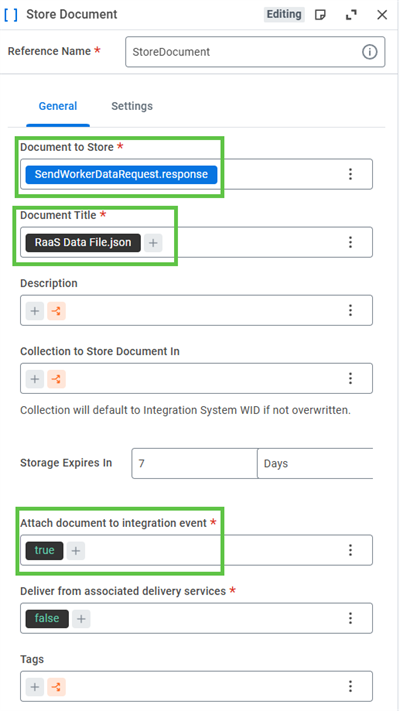
Task: Open the notes icon beside Editing
Action: point(320,15)
